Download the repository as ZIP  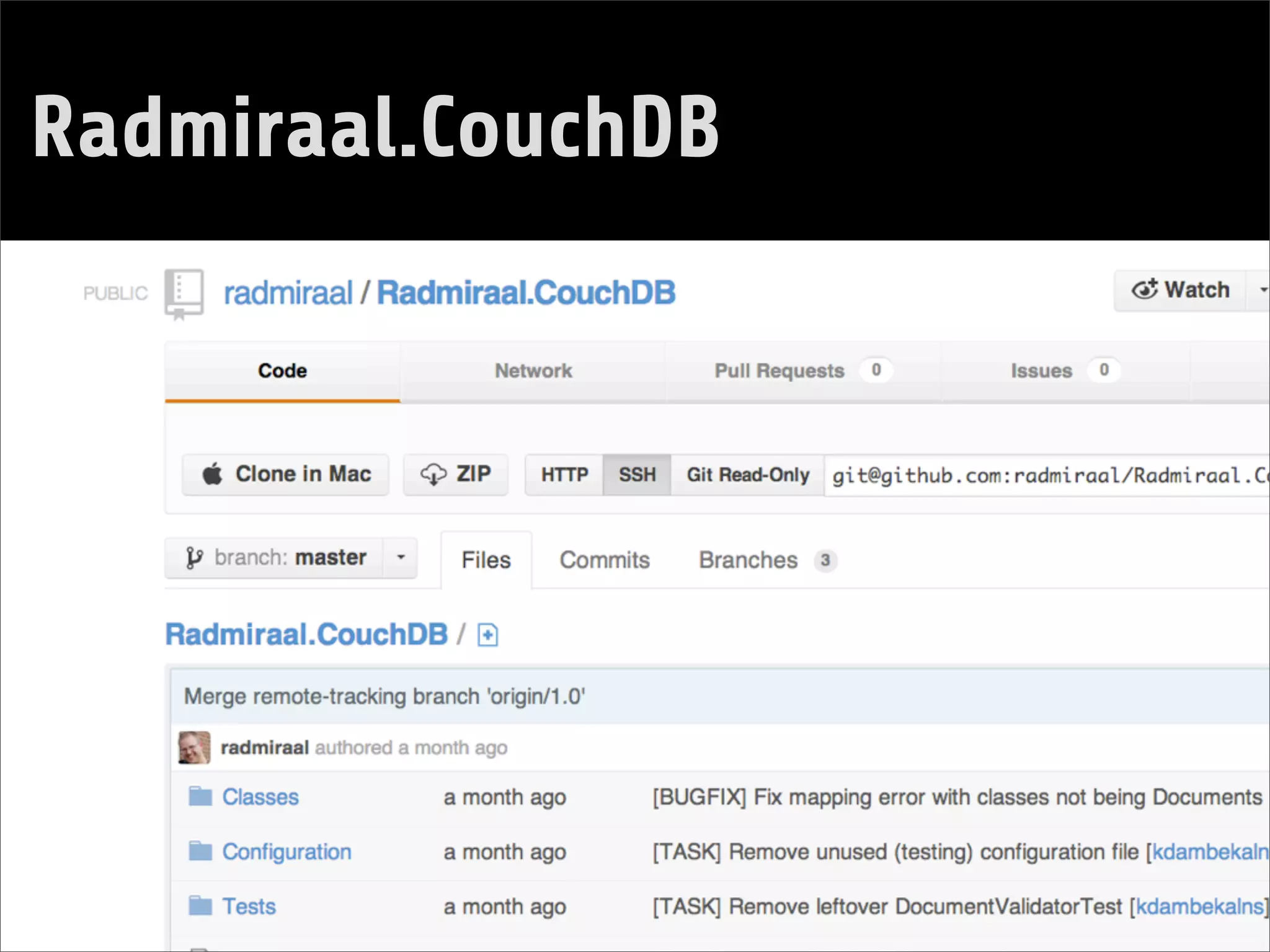[456, 474]
